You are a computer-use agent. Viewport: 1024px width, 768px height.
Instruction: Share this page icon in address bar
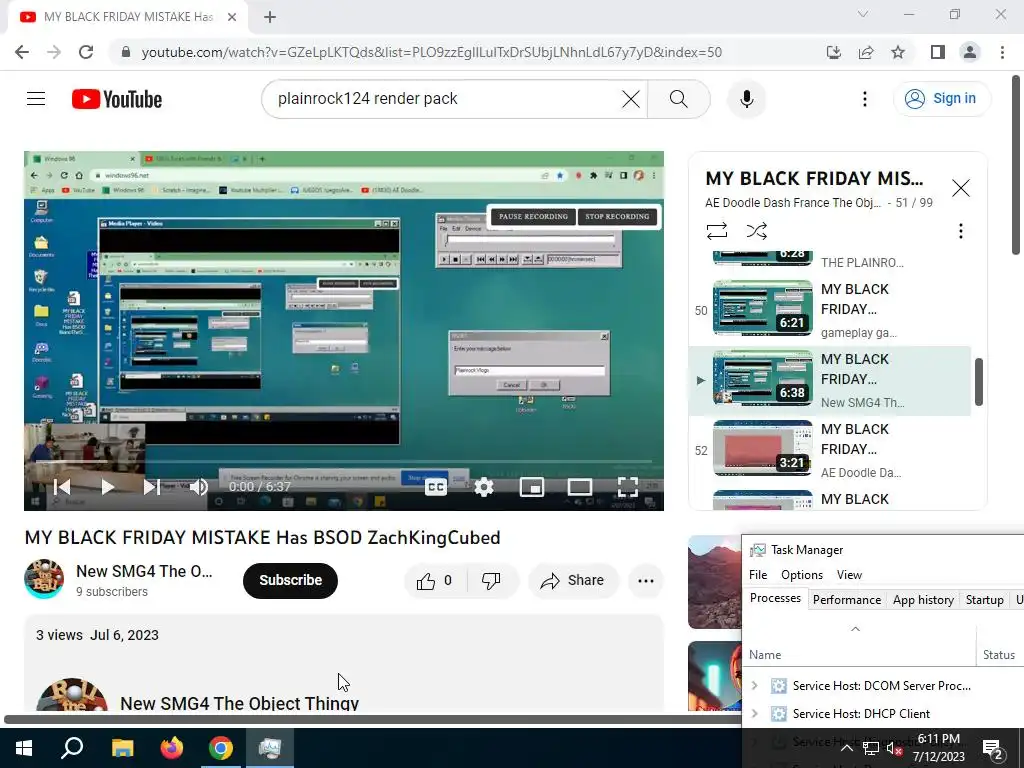[x=866, y=52]
